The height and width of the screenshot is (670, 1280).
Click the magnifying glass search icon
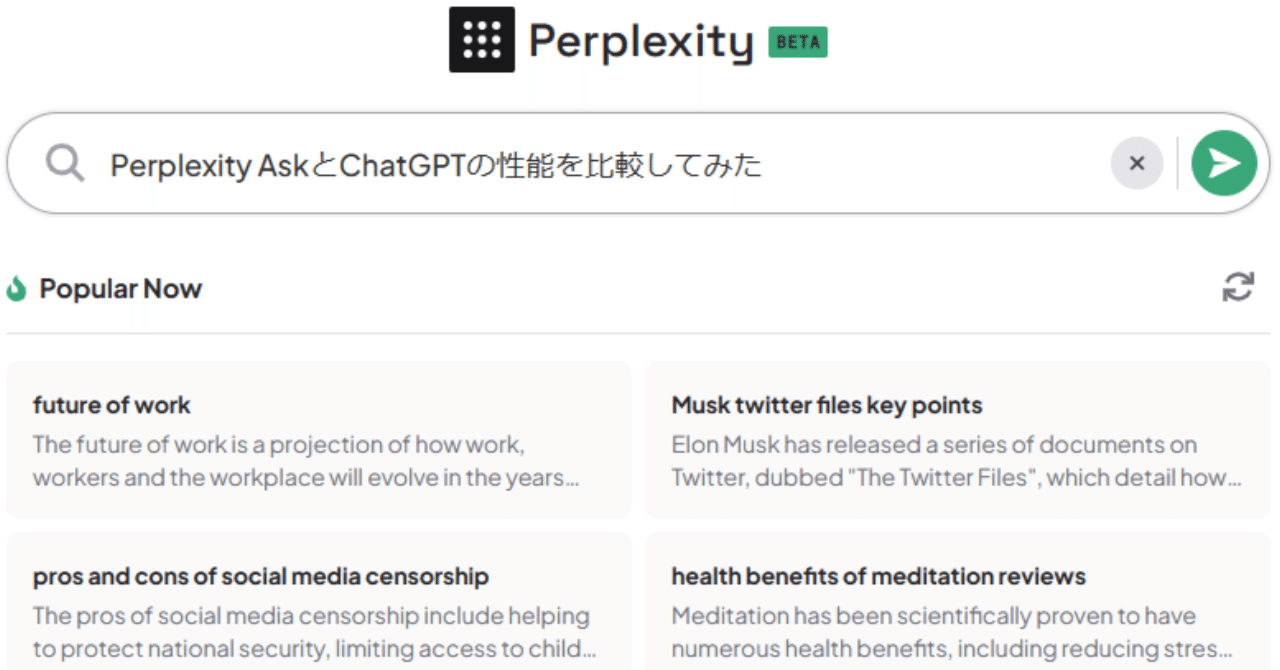click(x=64, y=162)
